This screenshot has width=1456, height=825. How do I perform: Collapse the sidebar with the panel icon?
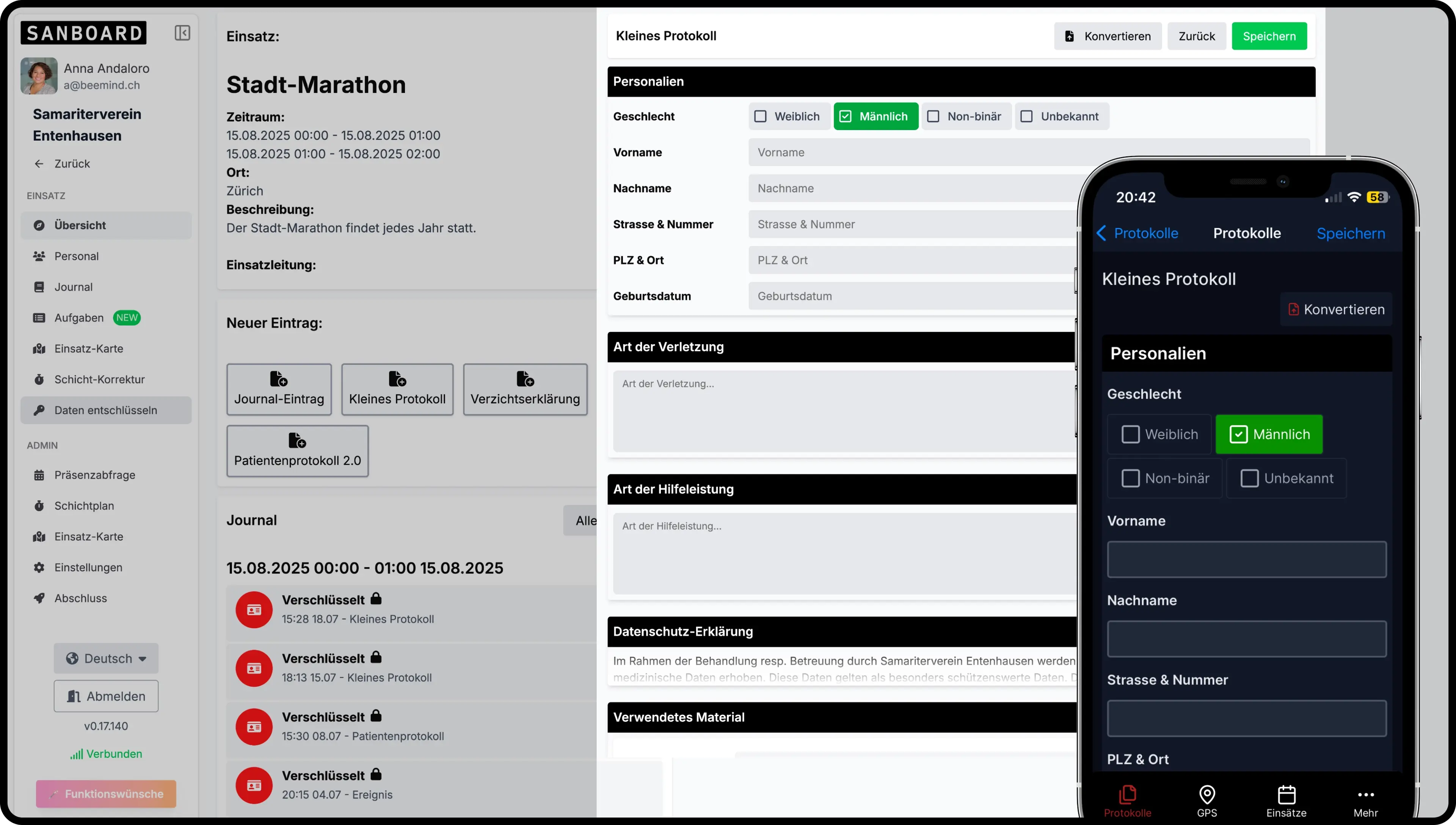coord(182,33)
